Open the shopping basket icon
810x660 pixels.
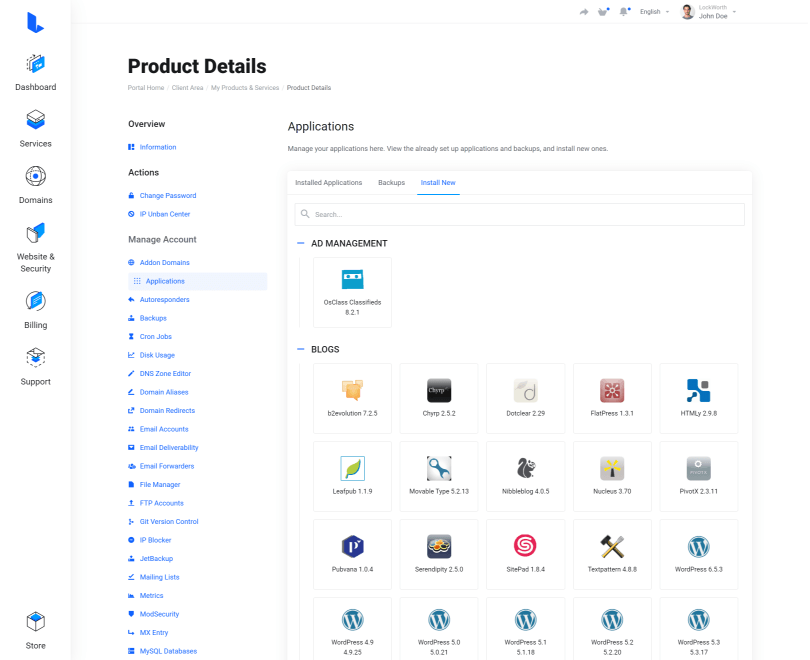(x=603, y=11)
